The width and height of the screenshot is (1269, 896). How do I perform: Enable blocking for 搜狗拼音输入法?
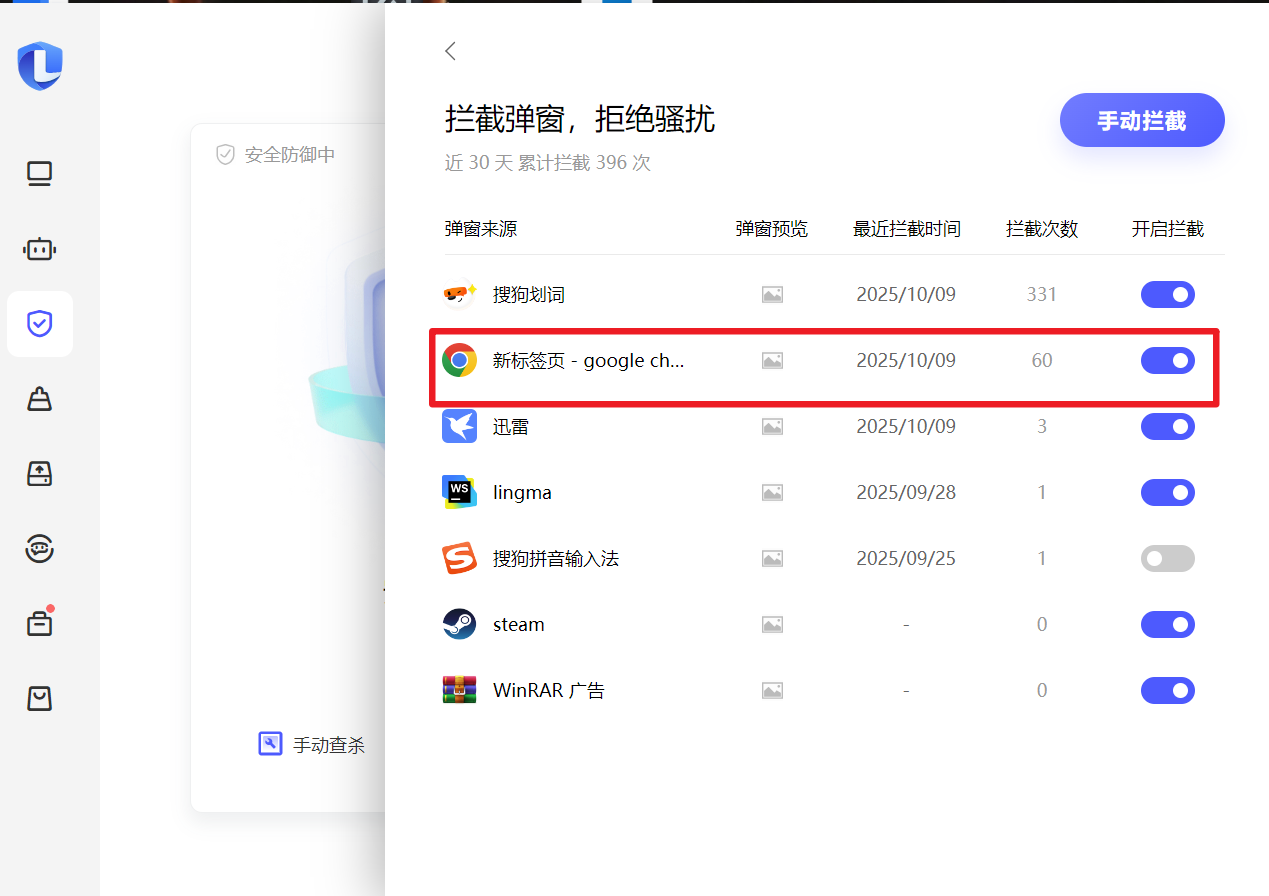coord(1167,558)
